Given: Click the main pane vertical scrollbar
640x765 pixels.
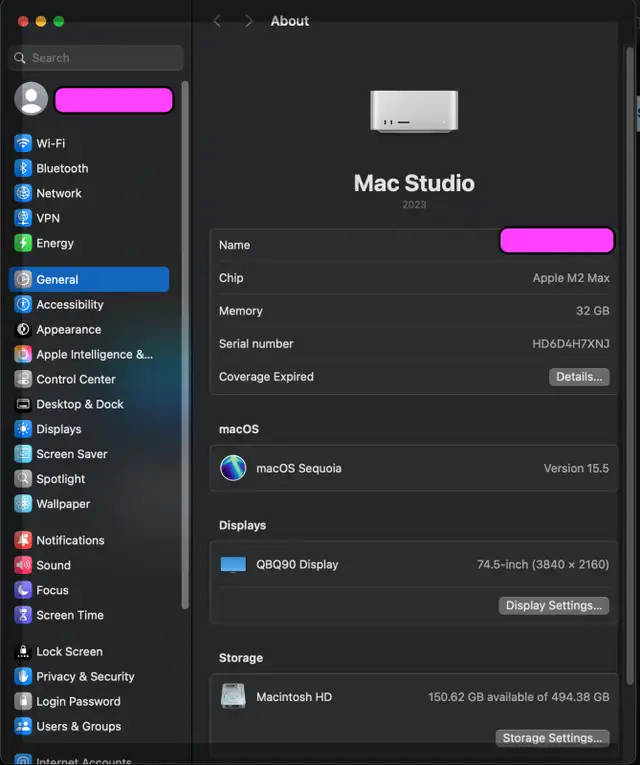Looking at the screenshot, I should coord(630,366).
